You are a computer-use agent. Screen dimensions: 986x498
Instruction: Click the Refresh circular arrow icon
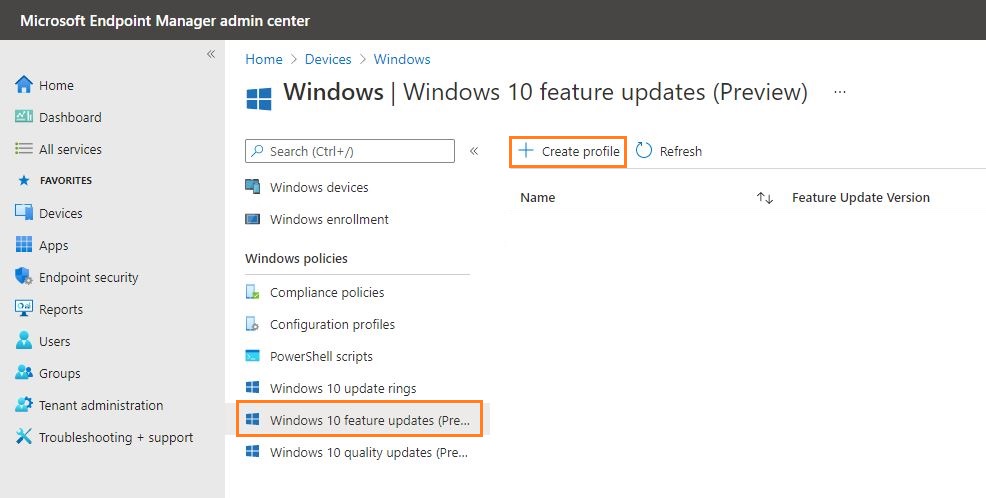(644, 151)
